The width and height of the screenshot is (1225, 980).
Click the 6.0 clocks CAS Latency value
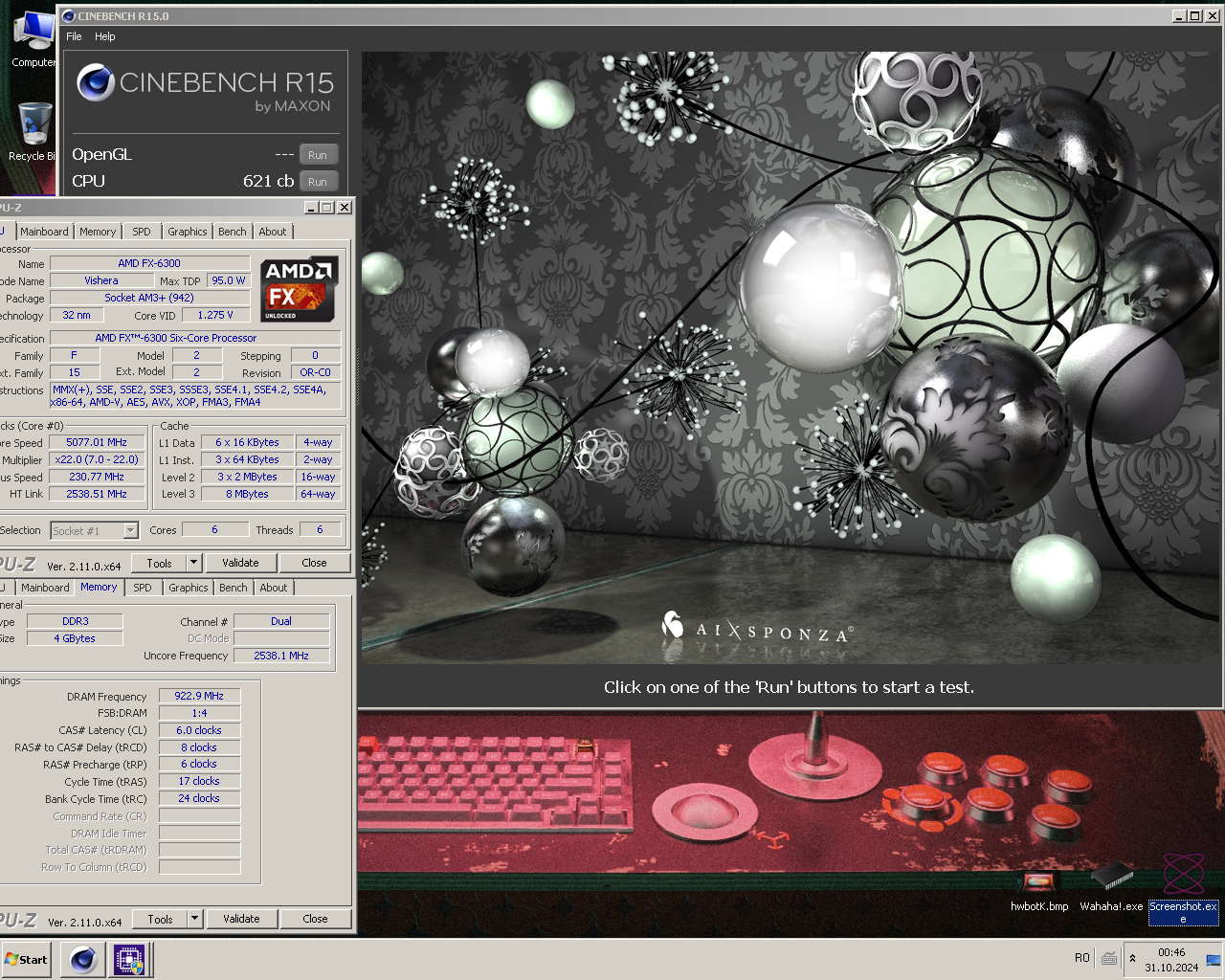(199, 730)
